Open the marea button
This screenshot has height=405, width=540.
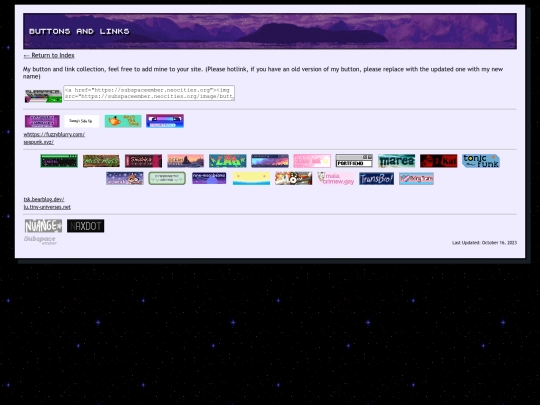(396, 161)
